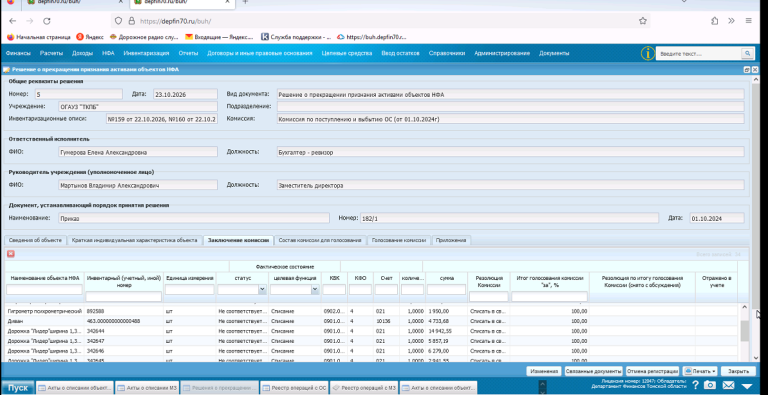Open the help question mark icon
Viewport: 768px width, 395px height.
point(695,385)
